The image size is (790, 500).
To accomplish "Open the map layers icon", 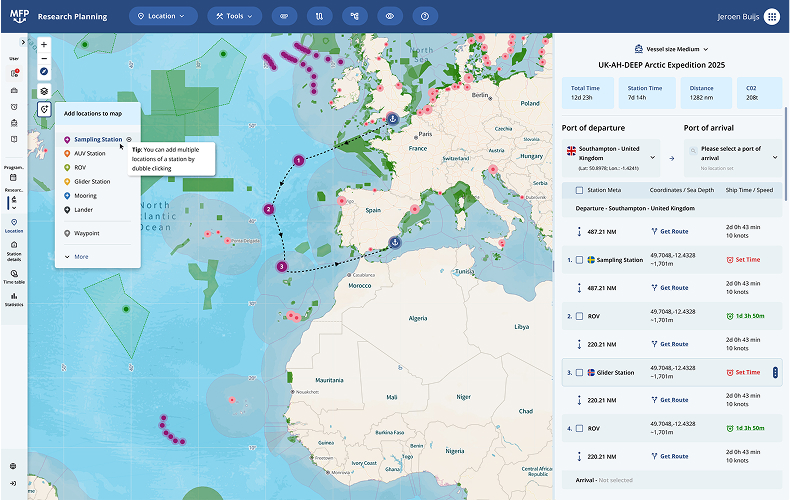I will tap(44, 89).
